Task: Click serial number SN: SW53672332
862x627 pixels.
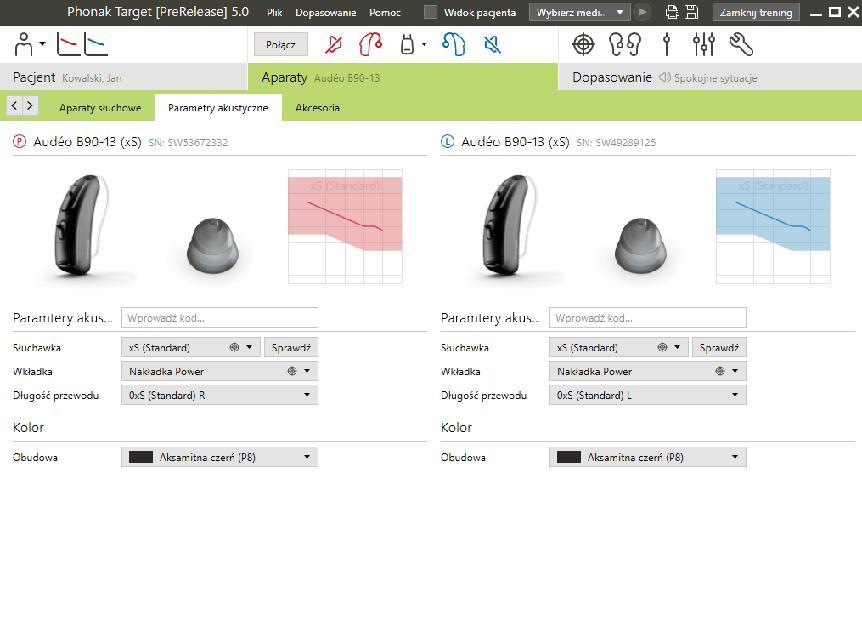Action: click(188, 142)
